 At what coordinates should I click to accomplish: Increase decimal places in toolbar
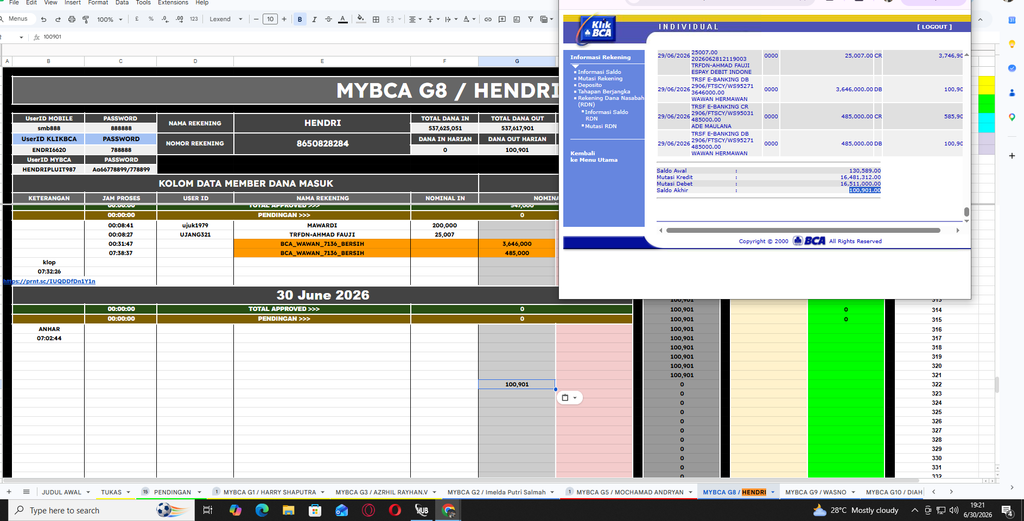(179, 20)
